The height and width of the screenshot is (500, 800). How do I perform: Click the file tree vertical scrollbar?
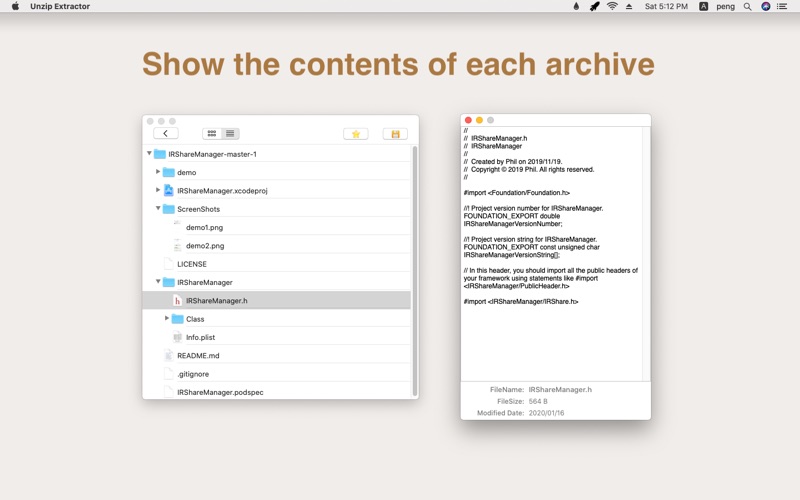coord(415,271)
